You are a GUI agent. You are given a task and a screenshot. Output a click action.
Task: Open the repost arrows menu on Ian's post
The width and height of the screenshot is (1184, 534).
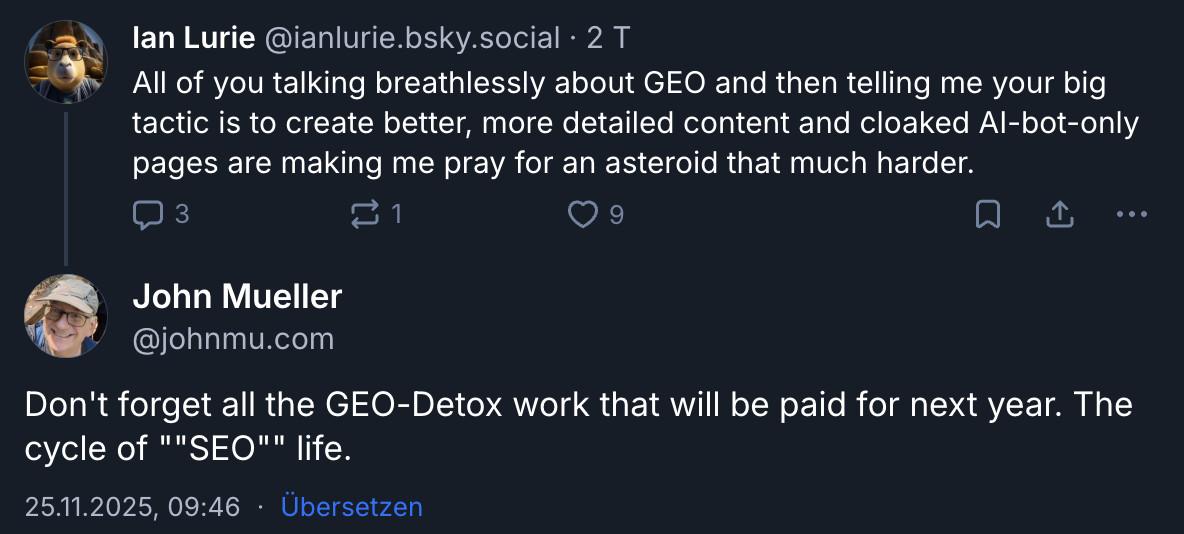click(x=365, y=214)
